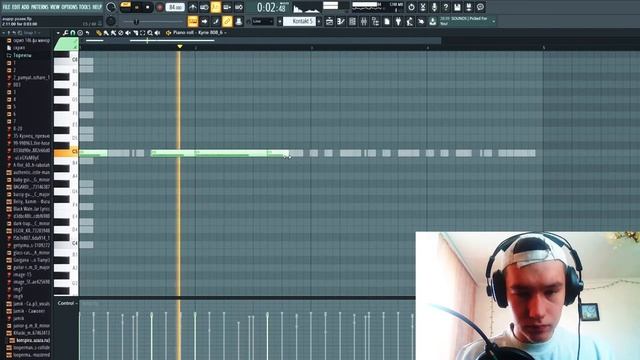
Task: Click the save project floppy icon
Action: [457, 7]
